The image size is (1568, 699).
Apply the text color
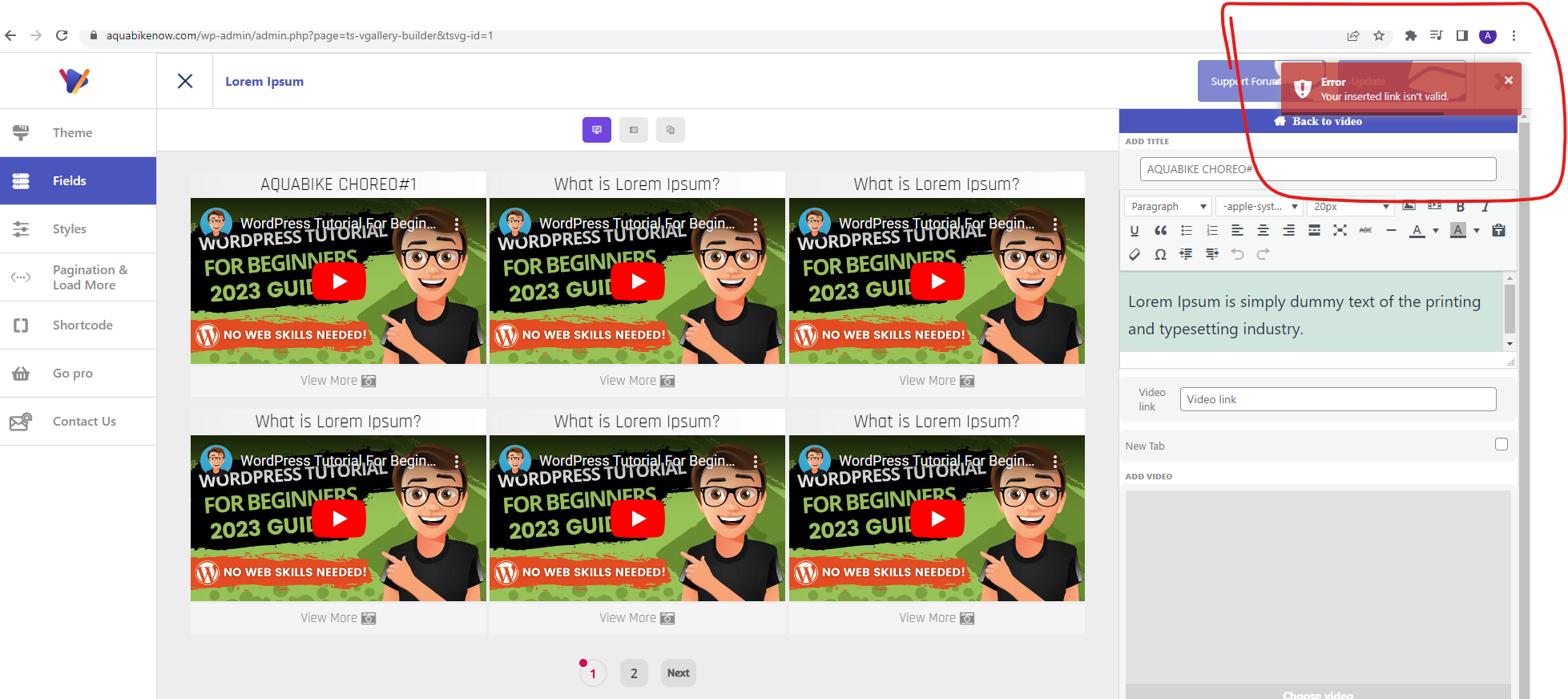(x=1417, y=230)
